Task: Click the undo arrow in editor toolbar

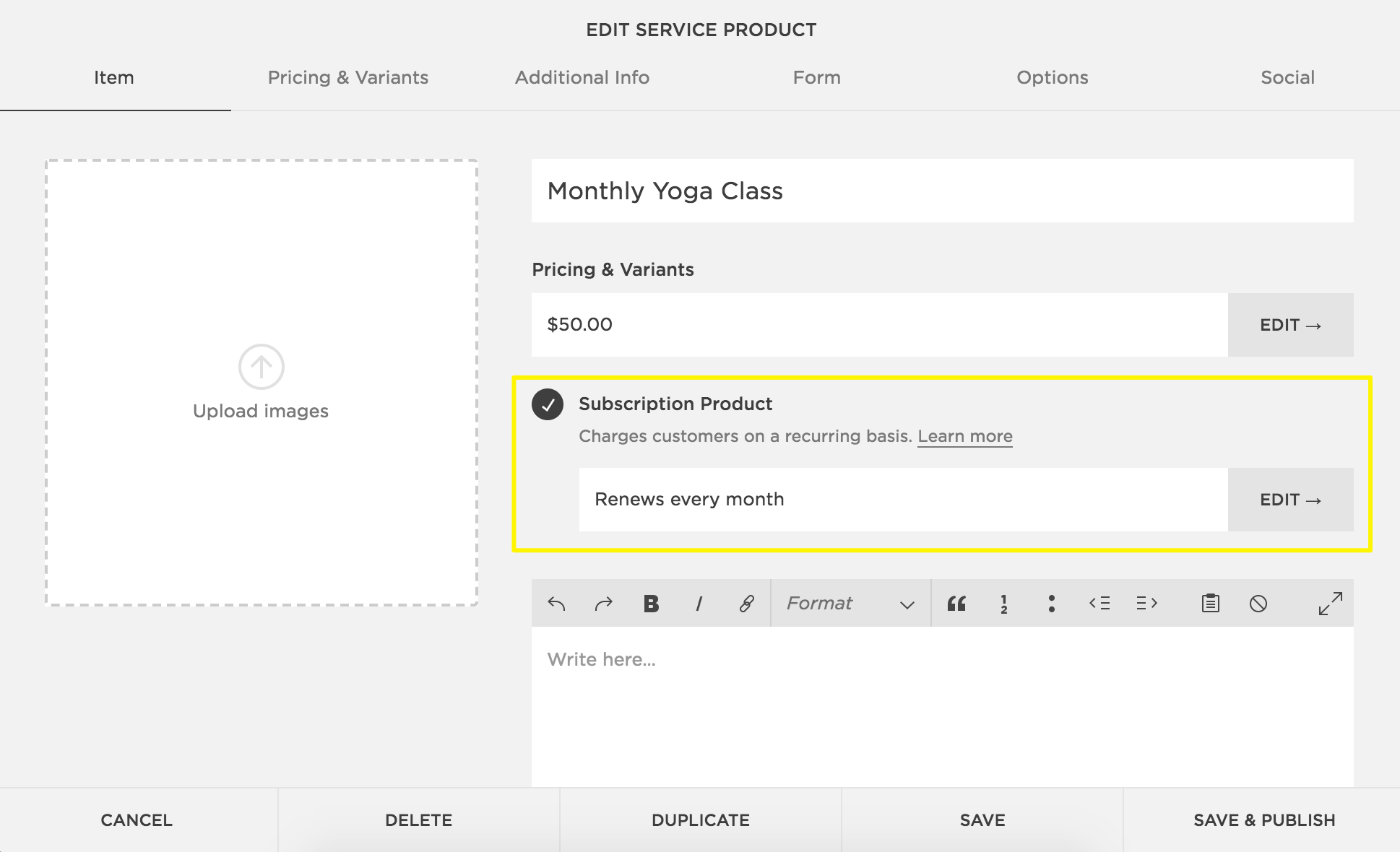Action: click(x=556, y=604)
